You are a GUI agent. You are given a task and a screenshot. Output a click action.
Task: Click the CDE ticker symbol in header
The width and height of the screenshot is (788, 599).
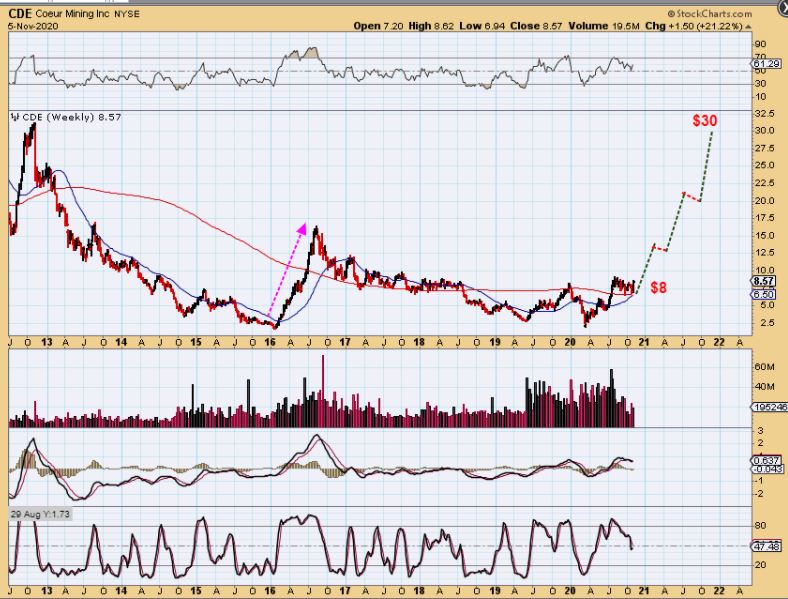coord(20,14)
